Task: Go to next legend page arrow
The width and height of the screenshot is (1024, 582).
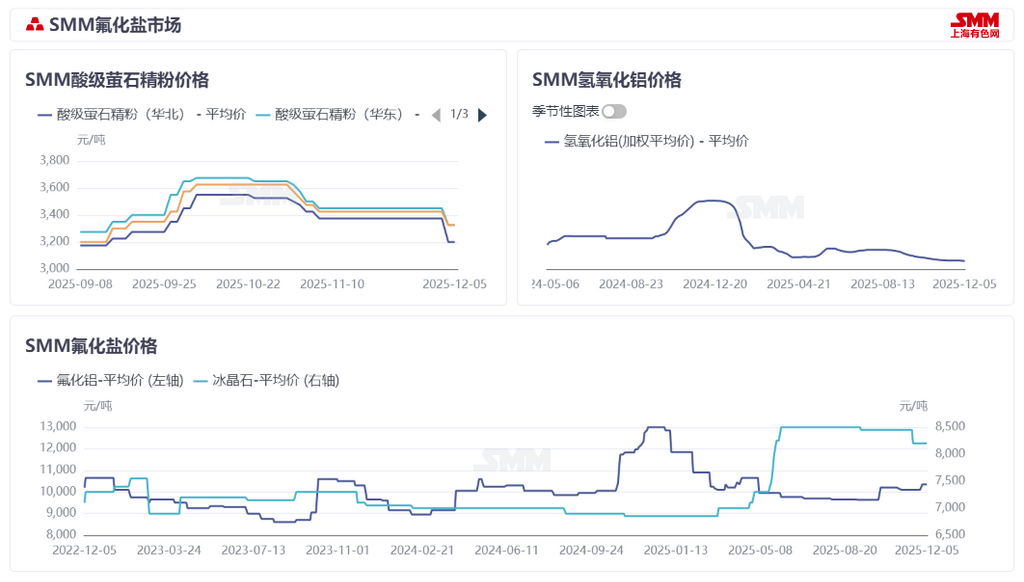Action: point(483,115)
